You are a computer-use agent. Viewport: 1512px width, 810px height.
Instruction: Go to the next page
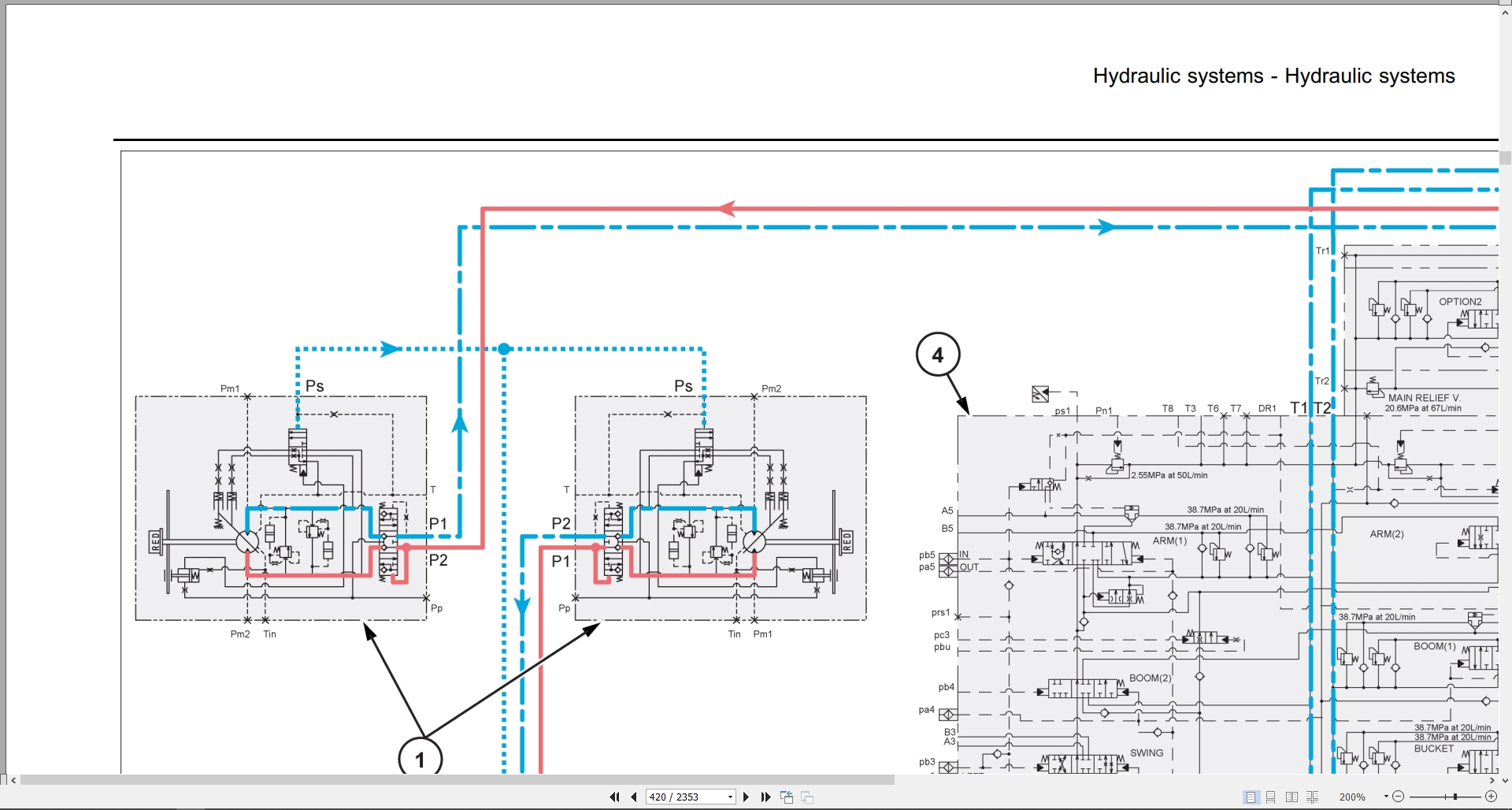(x=746, y=797)
